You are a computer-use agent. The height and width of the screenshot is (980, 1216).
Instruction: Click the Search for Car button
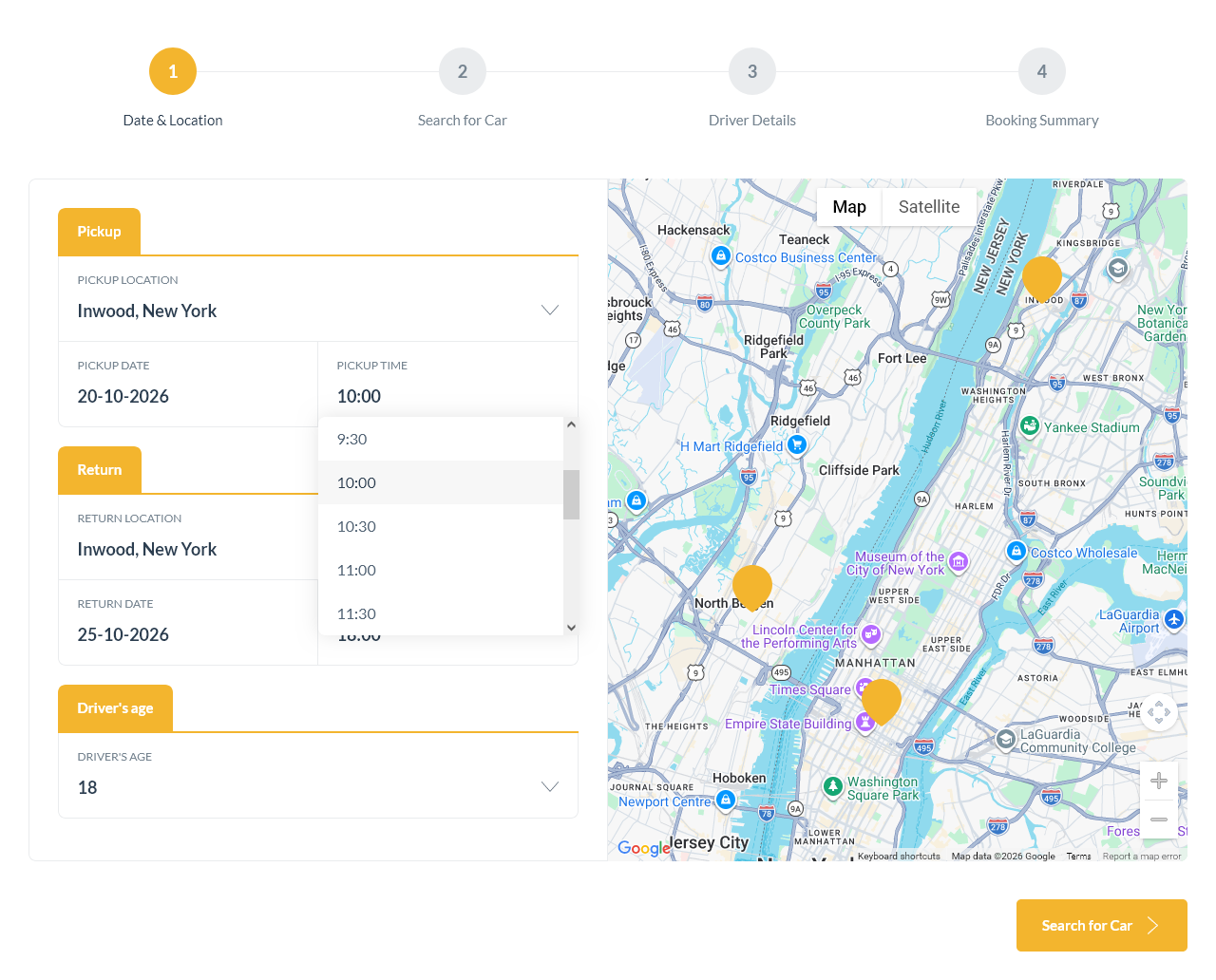[1101, 925]
